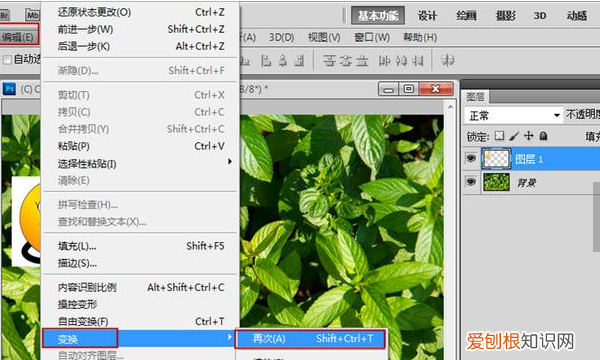Select the highlighted 变换 menu entry
Screen dimensions: 600x360
tap(140, 339)
